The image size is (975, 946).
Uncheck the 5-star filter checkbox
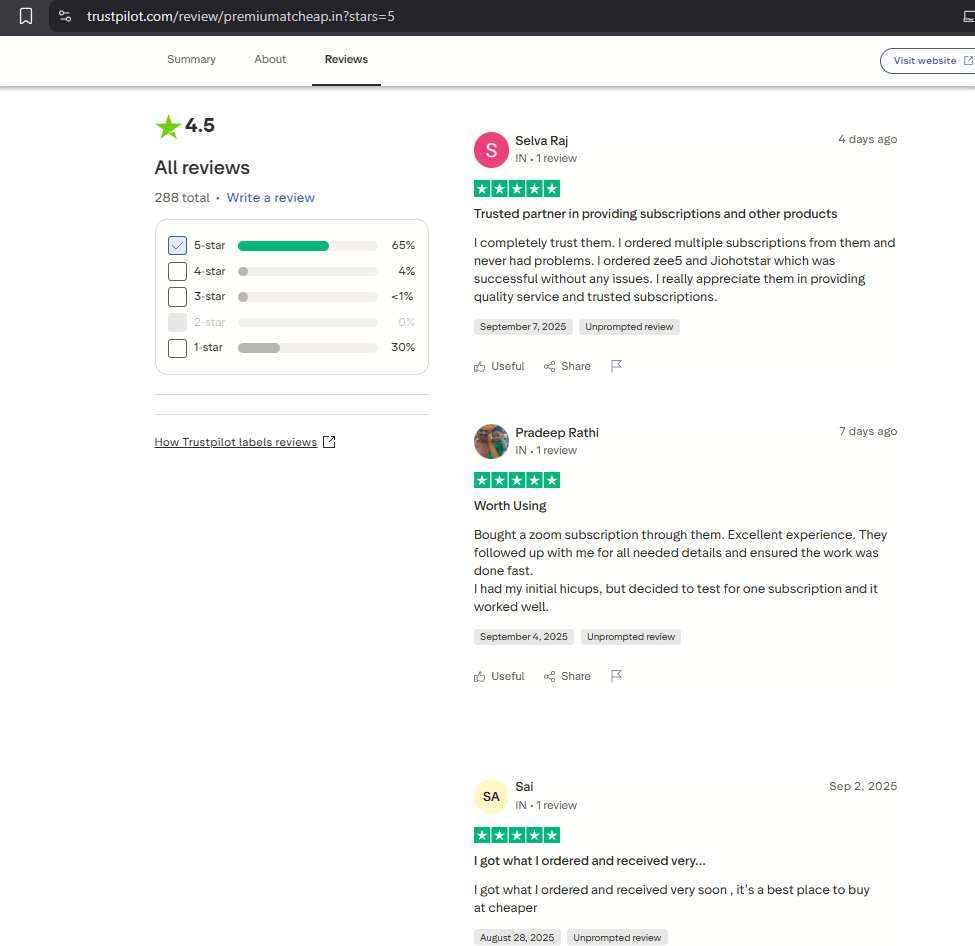[177, 245]
